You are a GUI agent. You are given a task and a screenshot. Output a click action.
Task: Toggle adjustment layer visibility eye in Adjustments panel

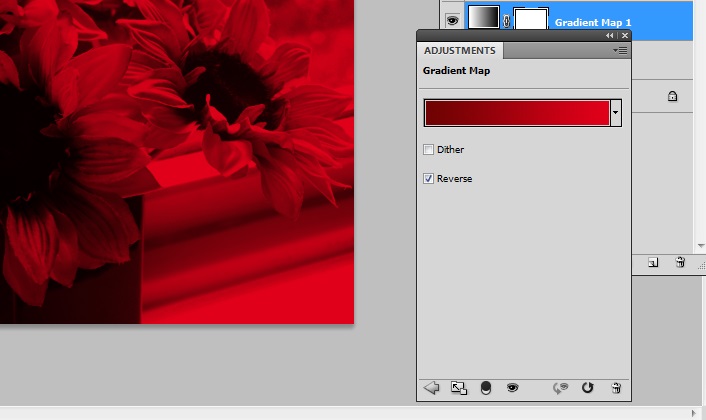coord(512,388)
